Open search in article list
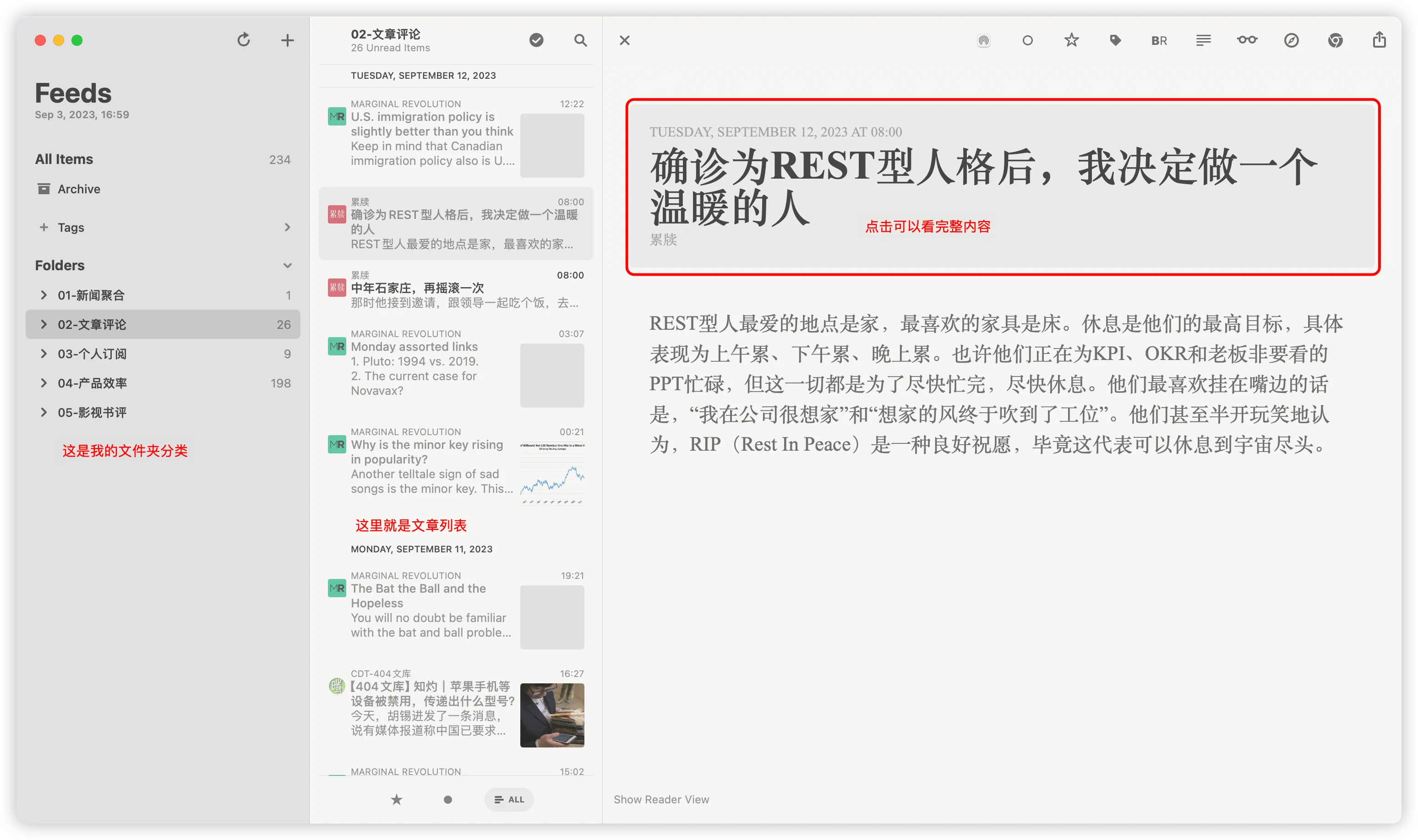Viewport: 1418px width, 840px height. coord(580,40)
